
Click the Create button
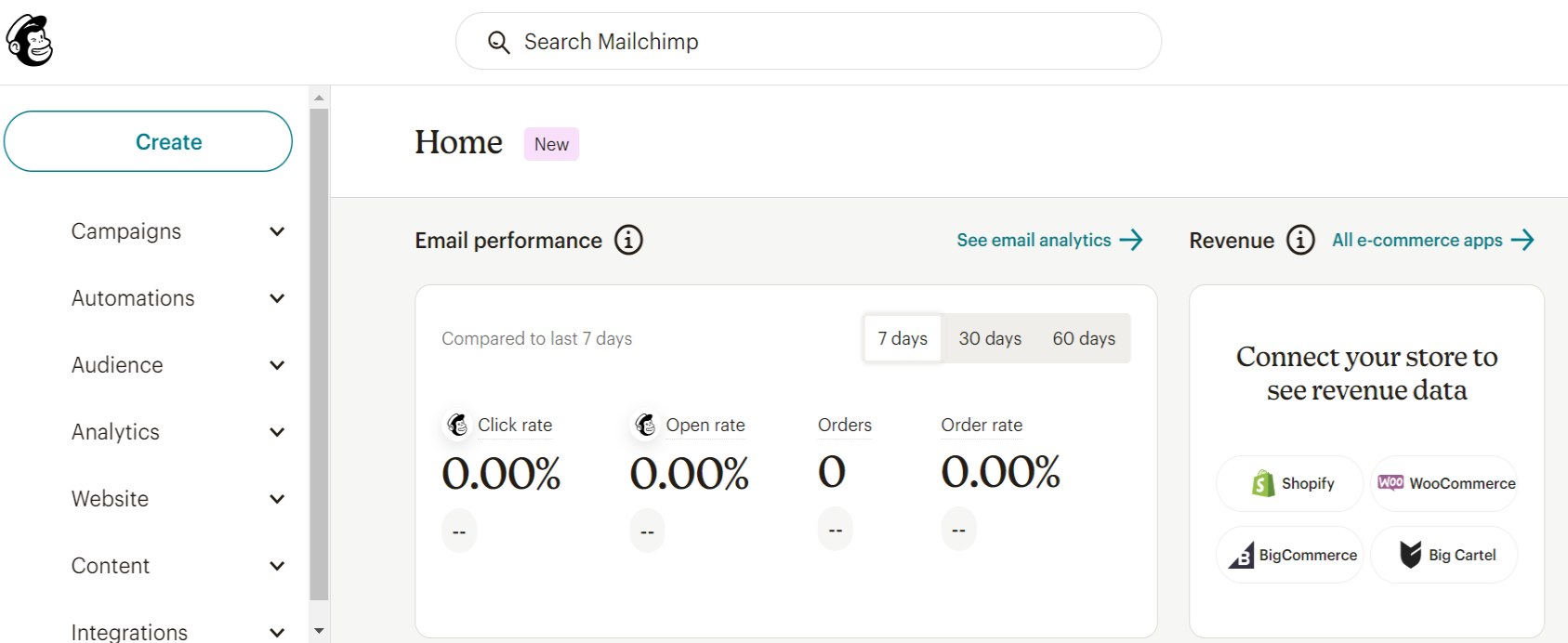tap(149, 141)
